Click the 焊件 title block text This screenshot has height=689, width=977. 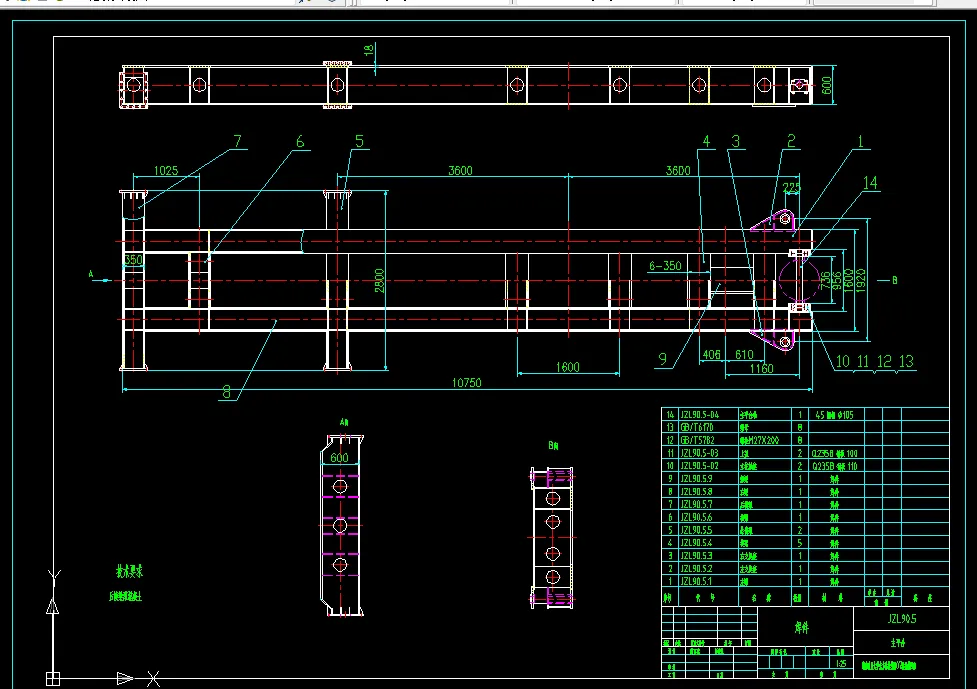pyautogui.click(x=802, y=628)
